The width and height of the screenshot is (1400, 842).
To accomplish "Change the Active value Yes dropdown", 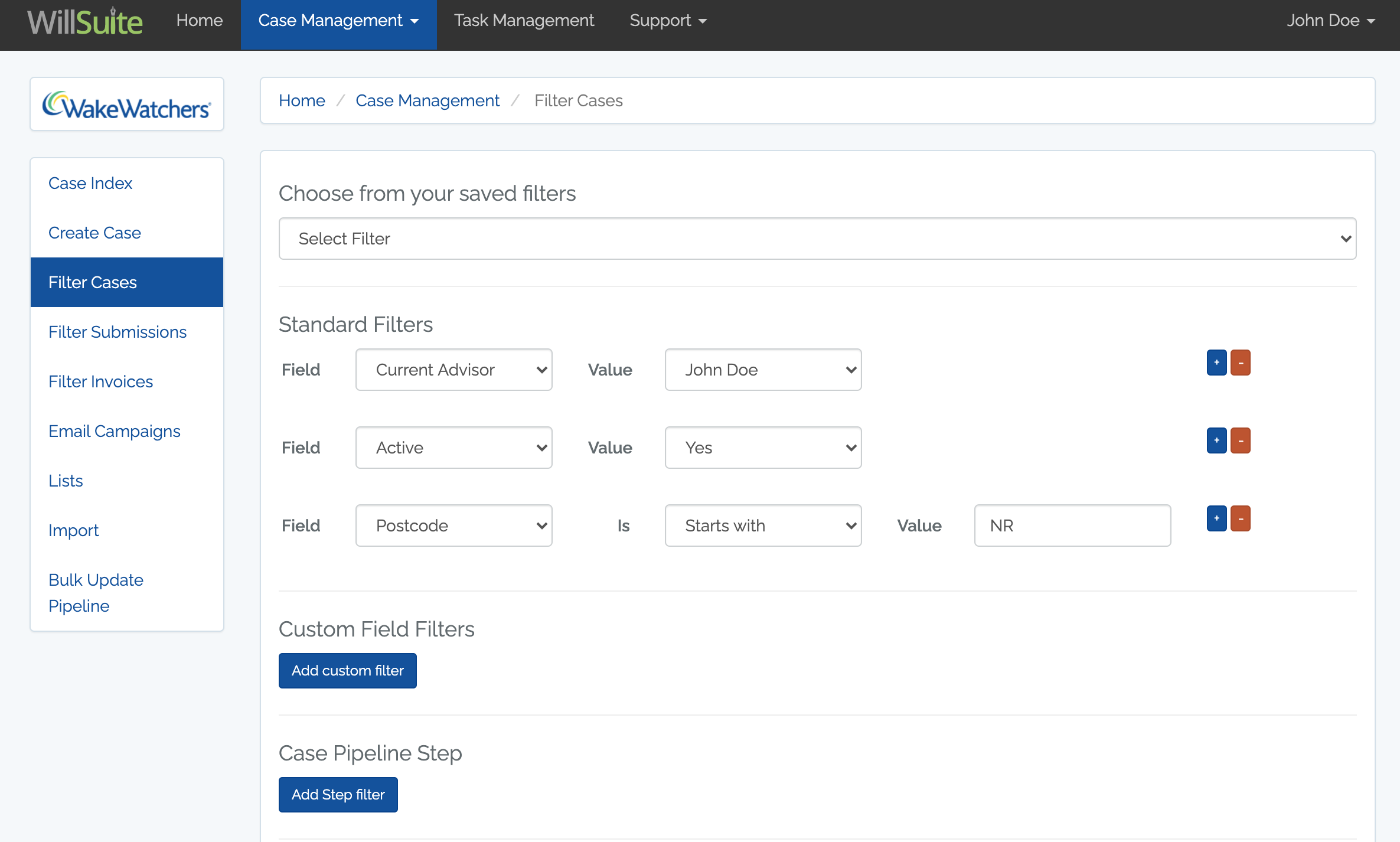I will pos(763,448).
